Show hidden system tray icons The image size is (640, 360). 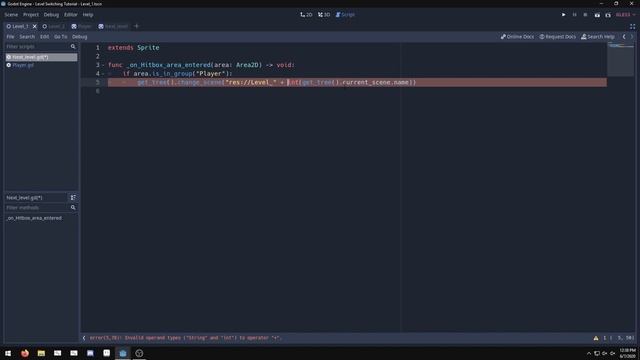coord(589,353)
